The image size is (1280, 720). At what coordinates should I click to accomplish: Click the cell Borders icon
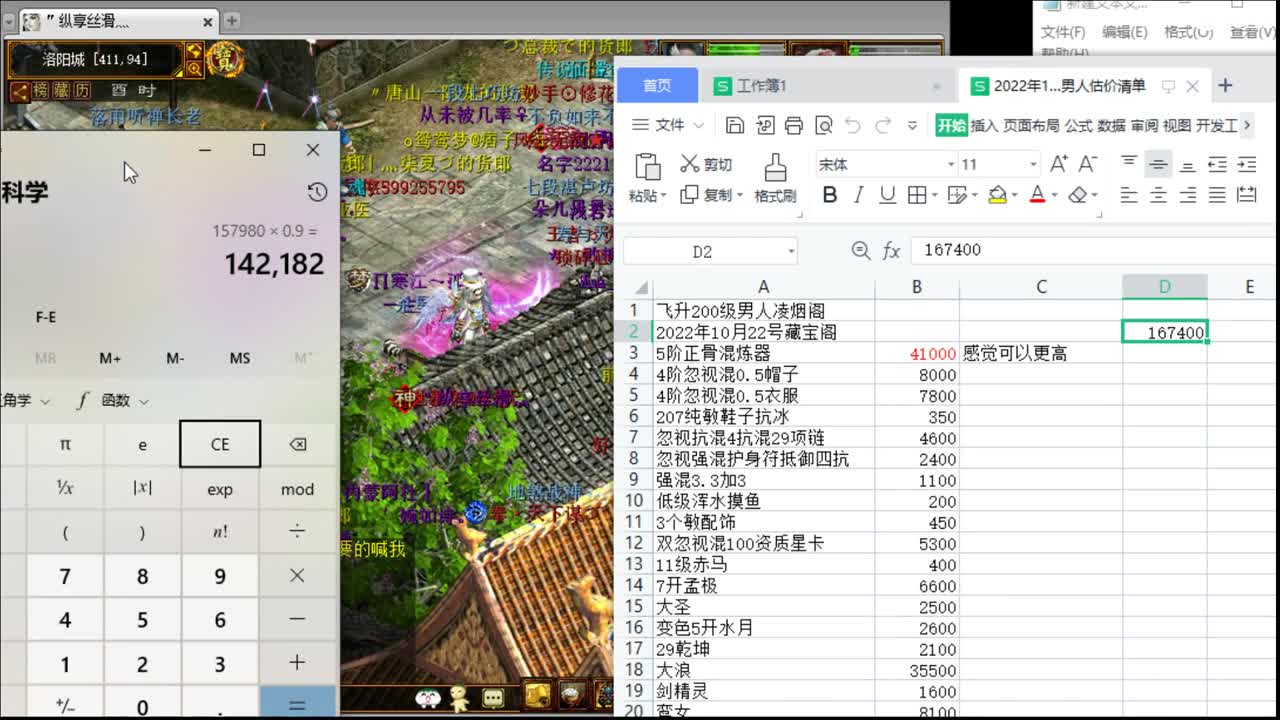(917, 195)
